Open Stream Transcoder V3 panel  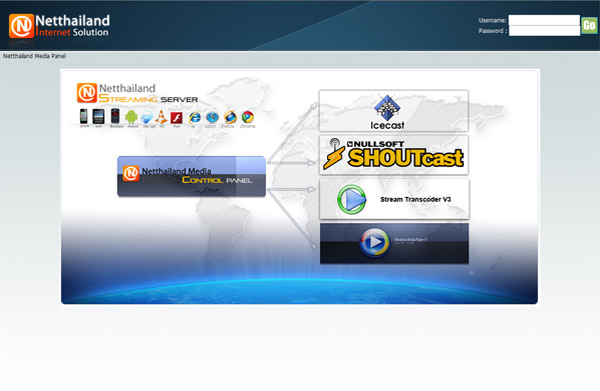click(x=394, y=199)
